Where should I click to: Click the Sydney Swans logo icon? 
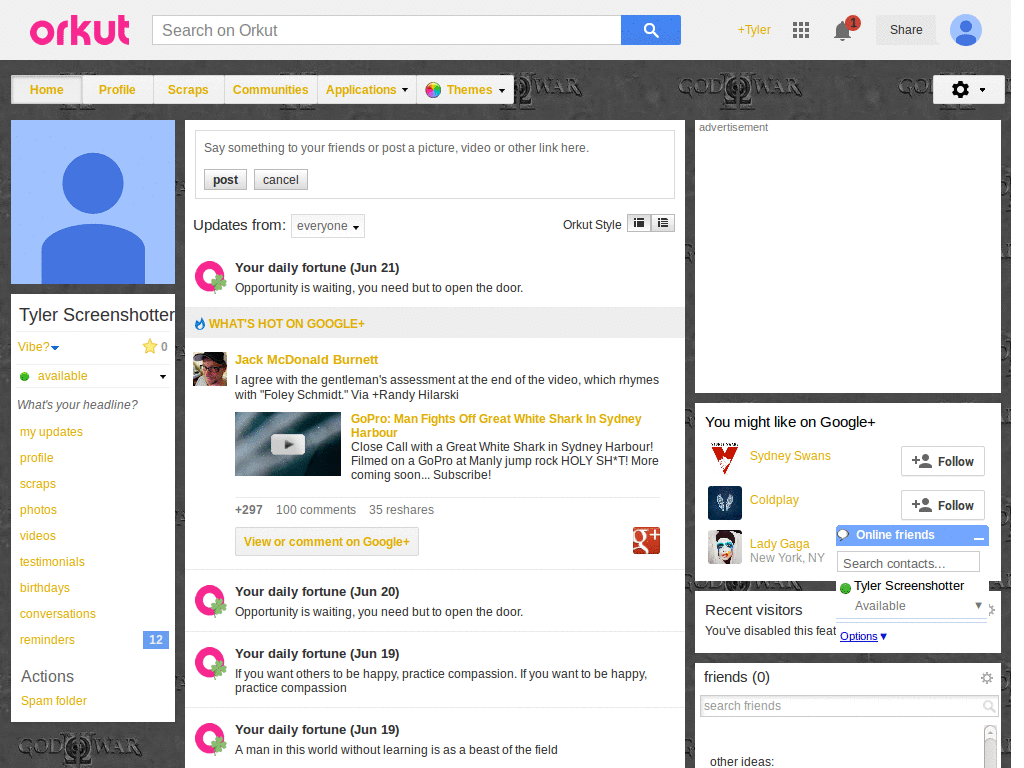coord(725,458)
